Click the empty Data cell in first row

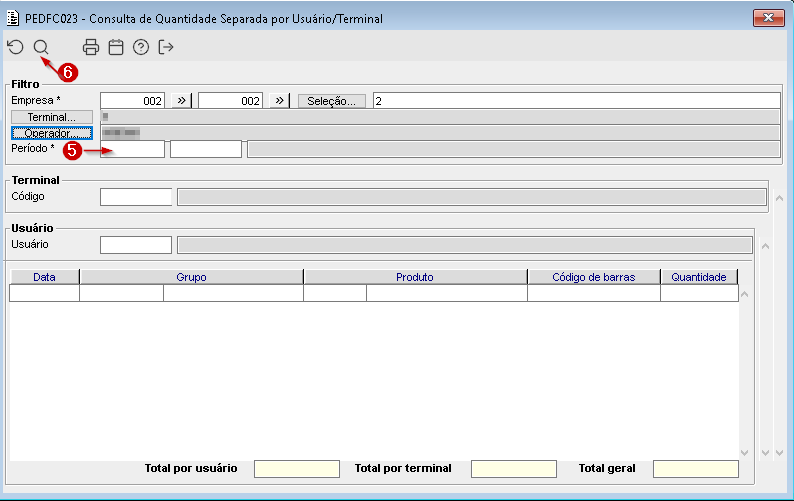tap(45, 293)
